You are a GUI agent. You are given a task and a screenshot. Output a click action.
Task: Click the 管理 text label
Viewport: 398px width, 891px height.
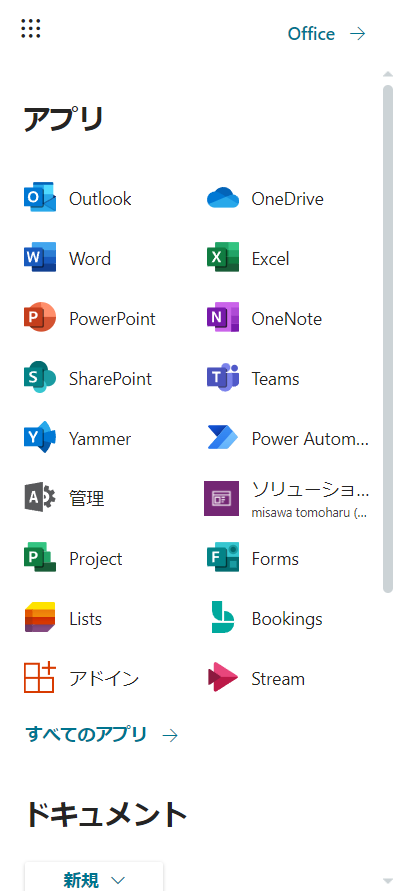click(x=86, y=499)
